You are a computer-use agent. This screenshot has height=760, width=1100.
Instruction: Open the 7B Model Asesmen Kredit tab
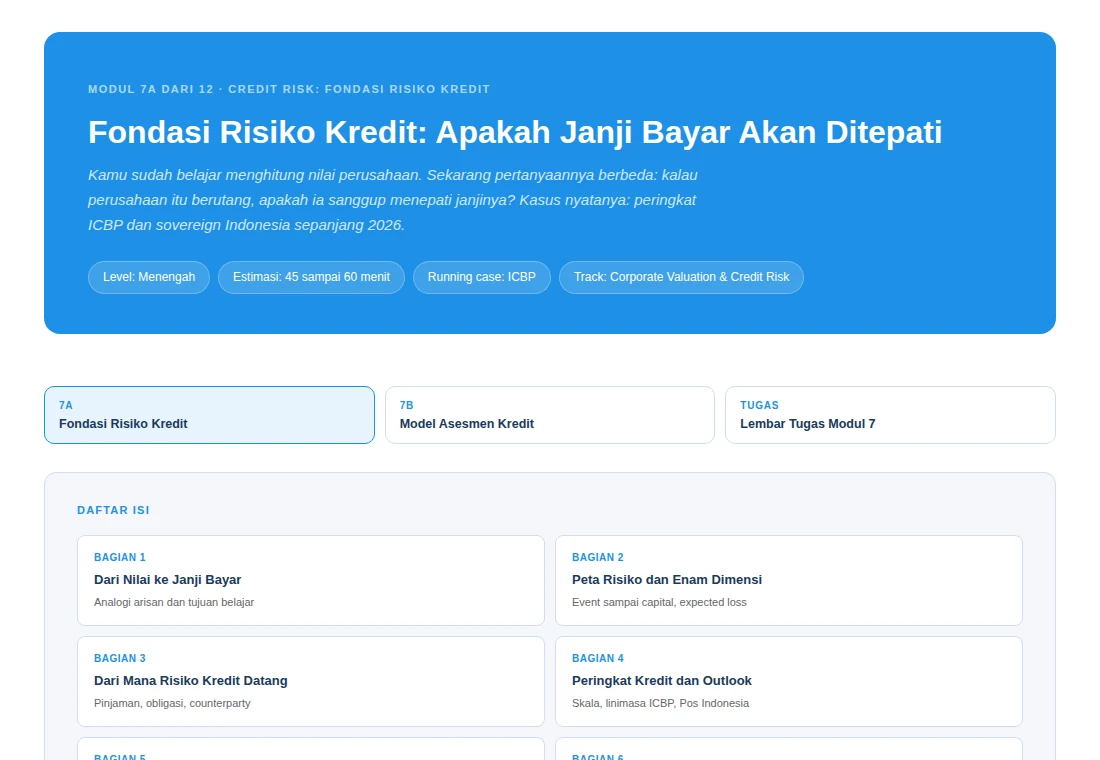549,415
